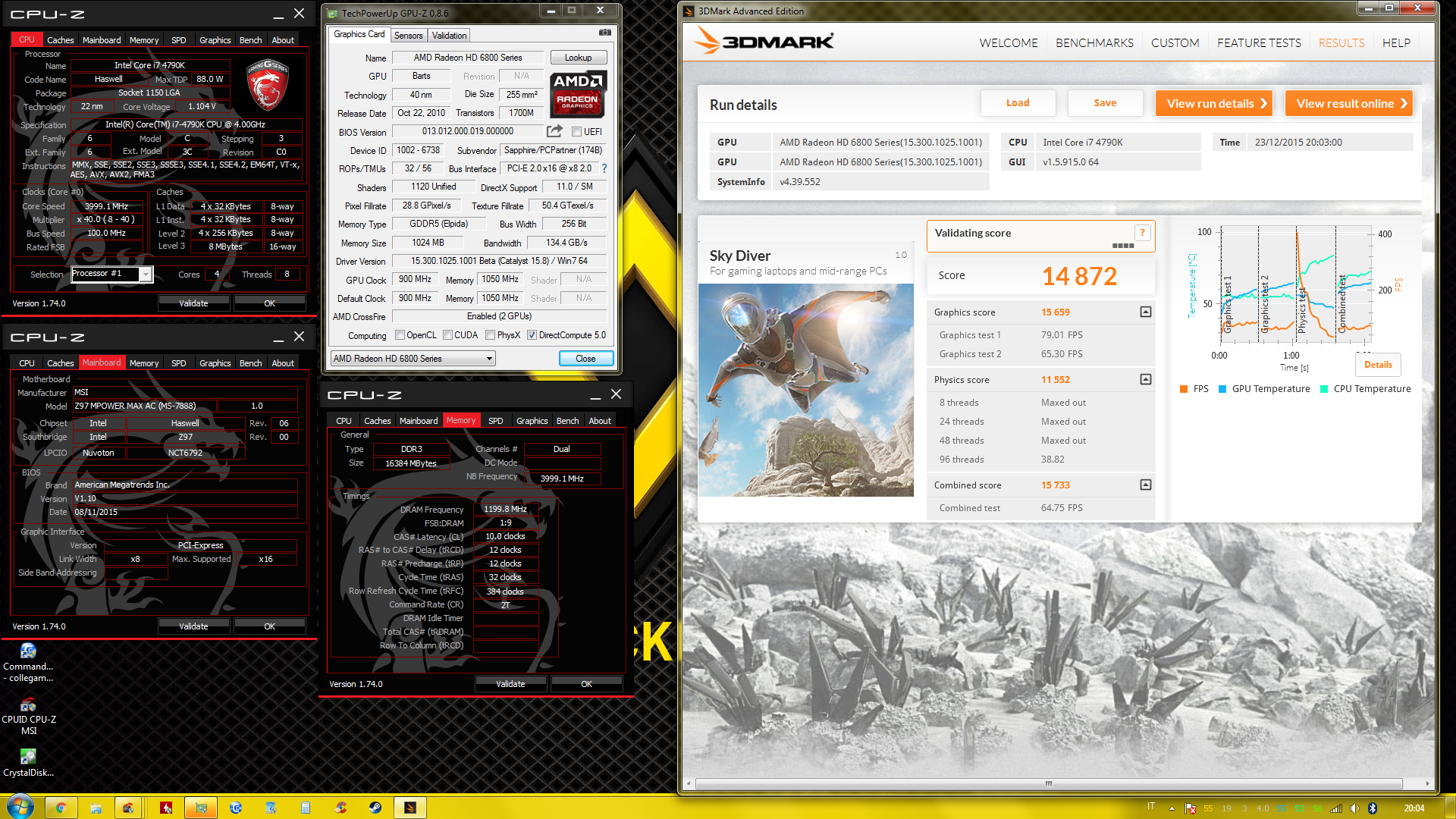This screenshot has width=1456, height=819.
Task: Collapse the Physics score section
Action: click(1145, 379)
